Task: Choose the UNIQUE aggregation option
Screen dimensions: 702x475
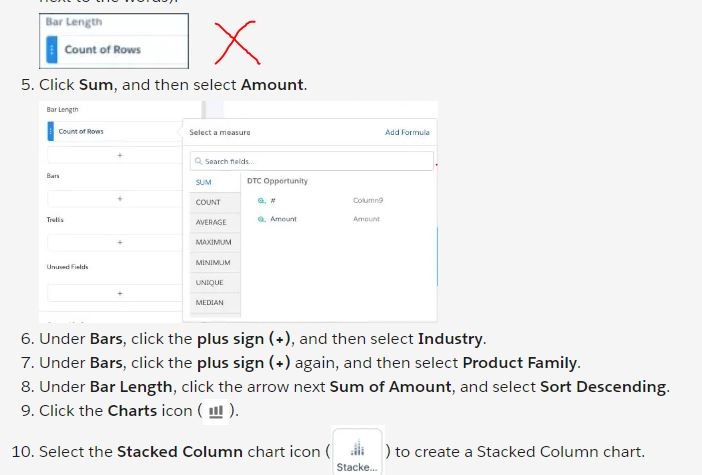Action: (x=209, y=282)
